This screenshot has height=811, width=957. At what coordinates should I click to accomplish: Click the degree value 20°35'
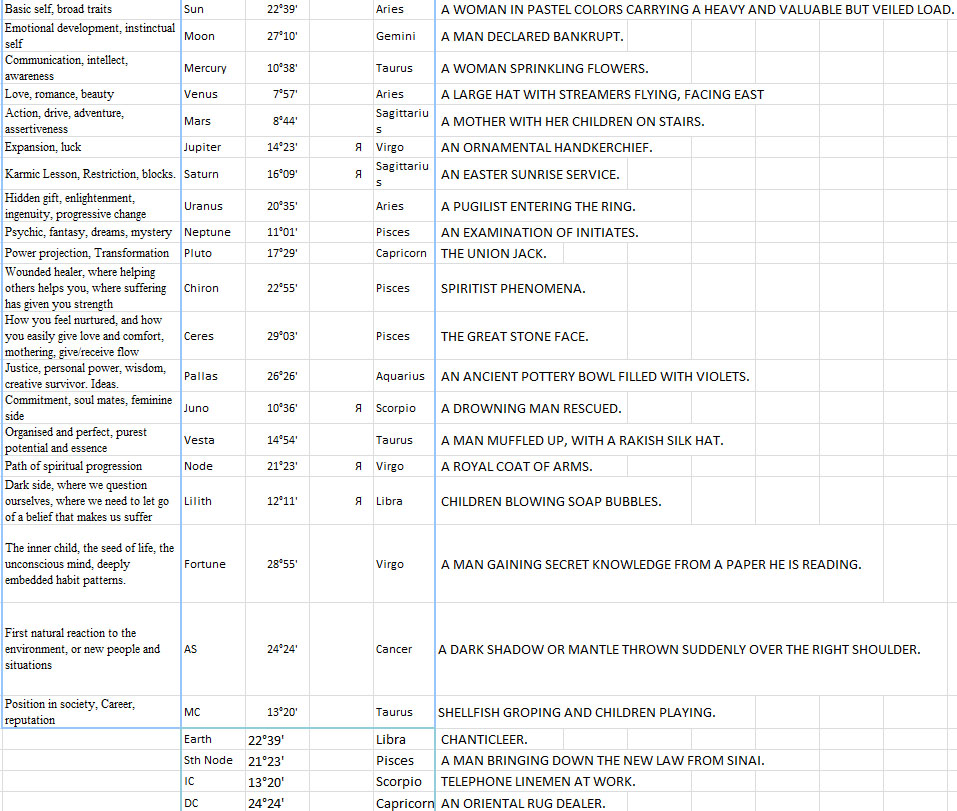pos(281,206)
